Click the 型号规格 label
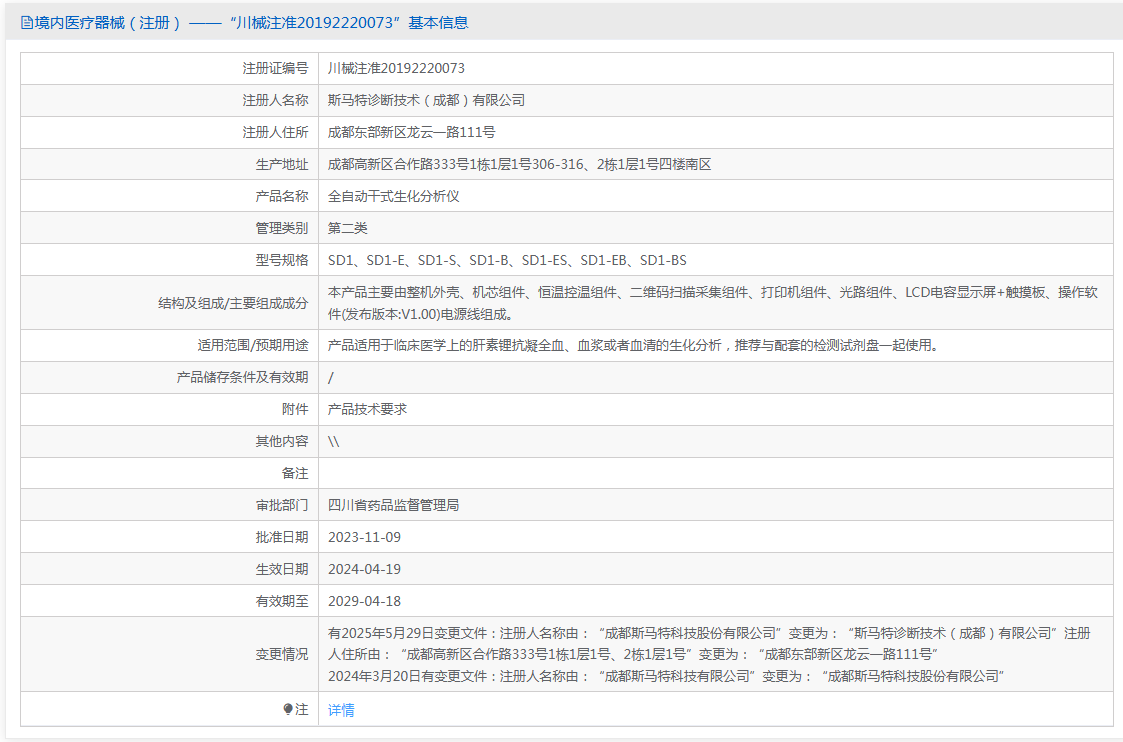This screenshot has width=1123, height=742. click(281, 260)
